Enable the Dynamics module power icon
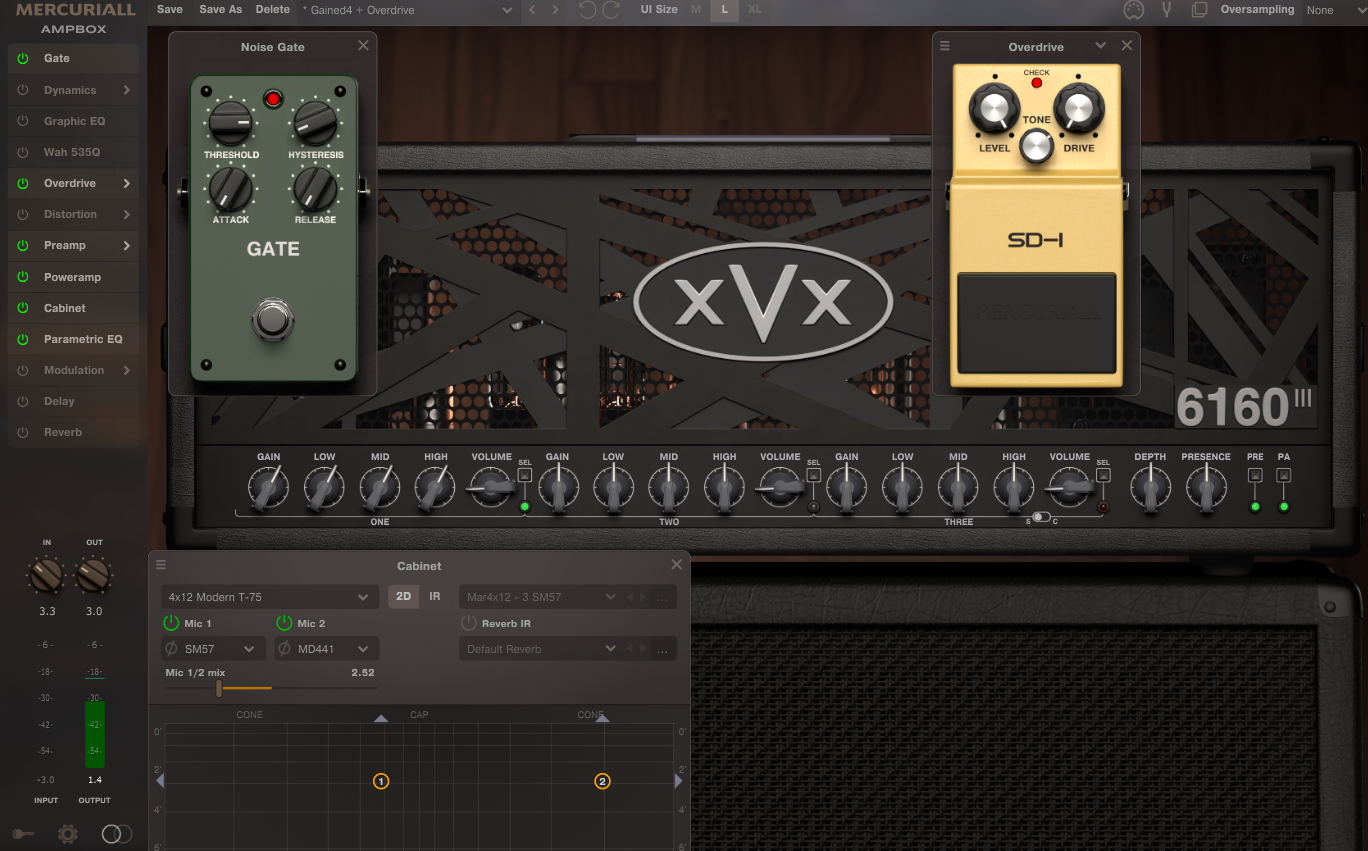Screen dimensions: 1368x851 tap(22, 90)
